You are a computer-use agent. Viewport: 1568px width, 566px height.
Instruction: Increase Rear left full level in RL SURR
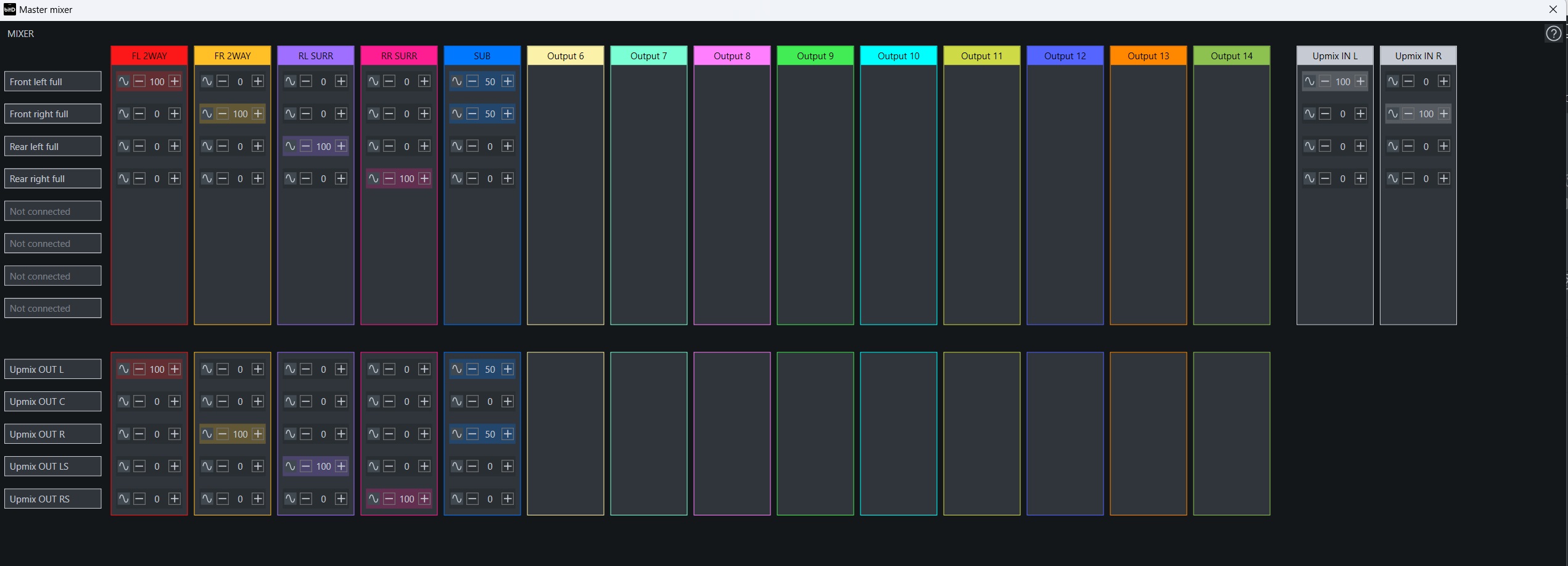click(341, 146)
